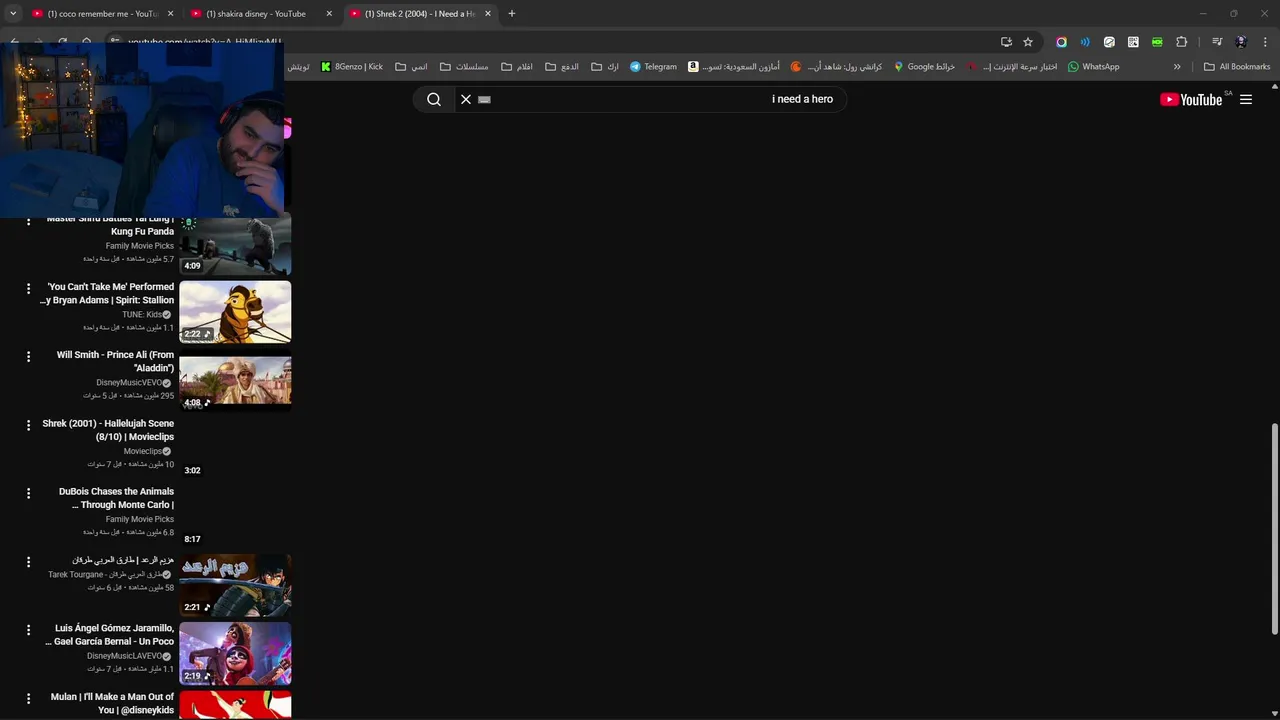Open the مسلسلات bookmark folder
Screen dimensions: 1280x720
(464, 67)
